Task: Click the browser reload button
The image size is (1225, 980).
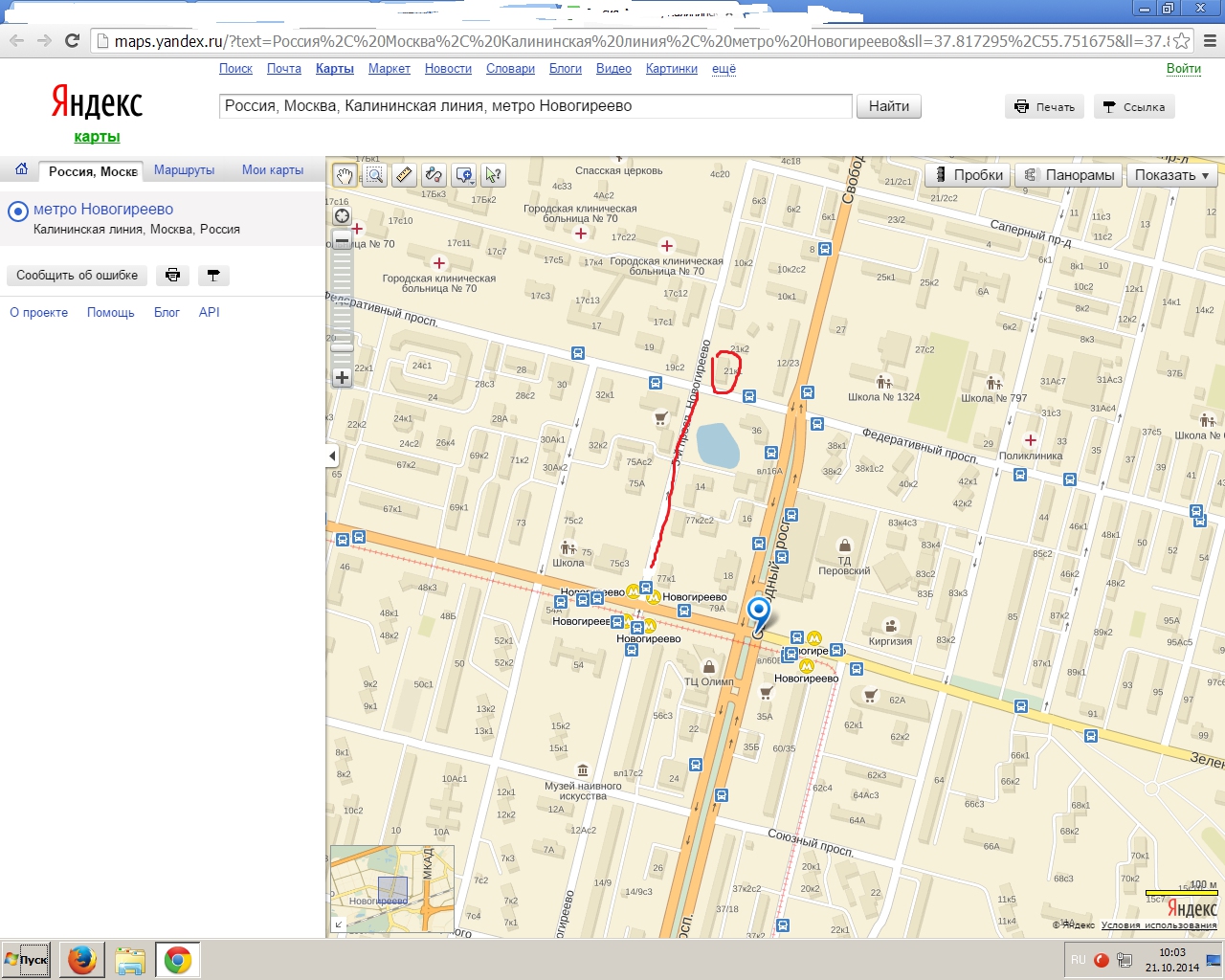Action: coord(72,40)
